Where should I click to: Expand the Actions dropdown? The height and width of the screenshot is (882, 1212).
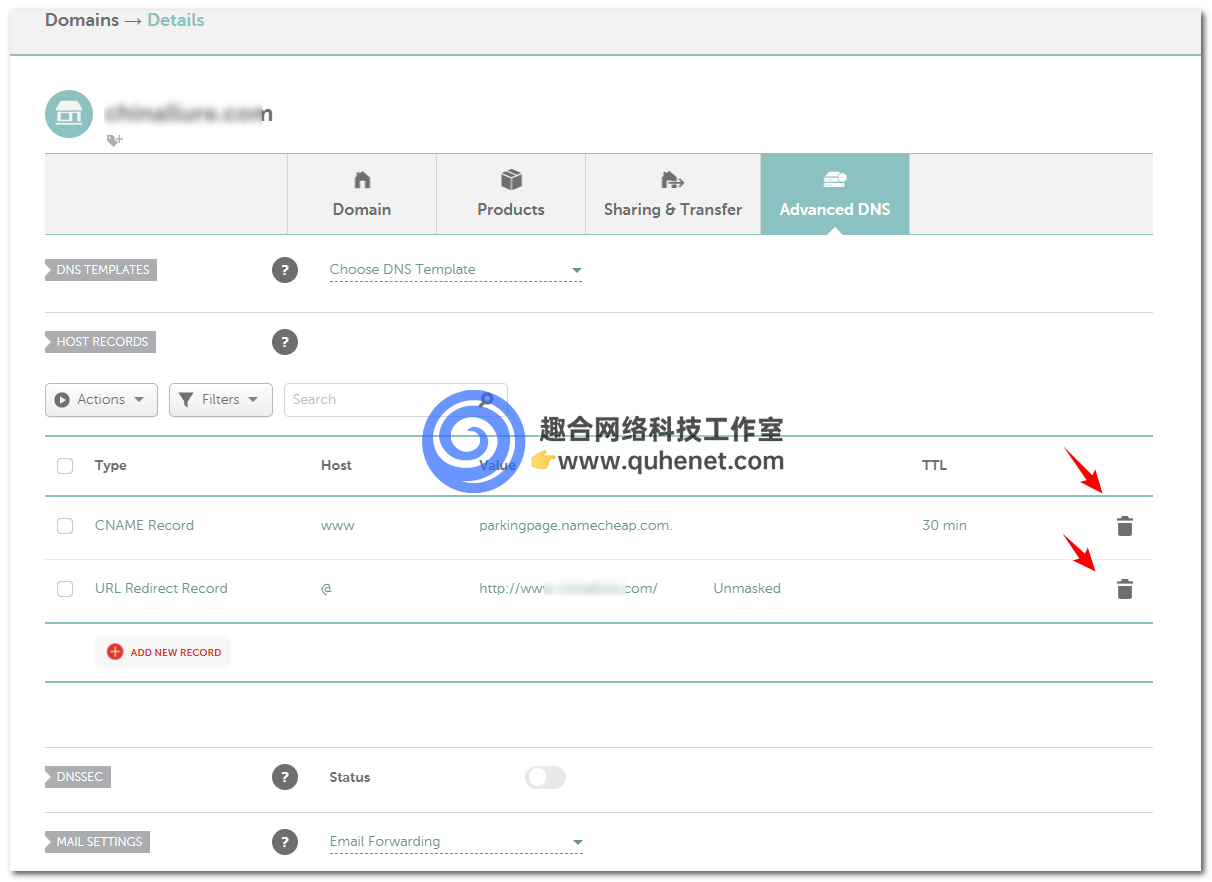[x=101, y=400]
